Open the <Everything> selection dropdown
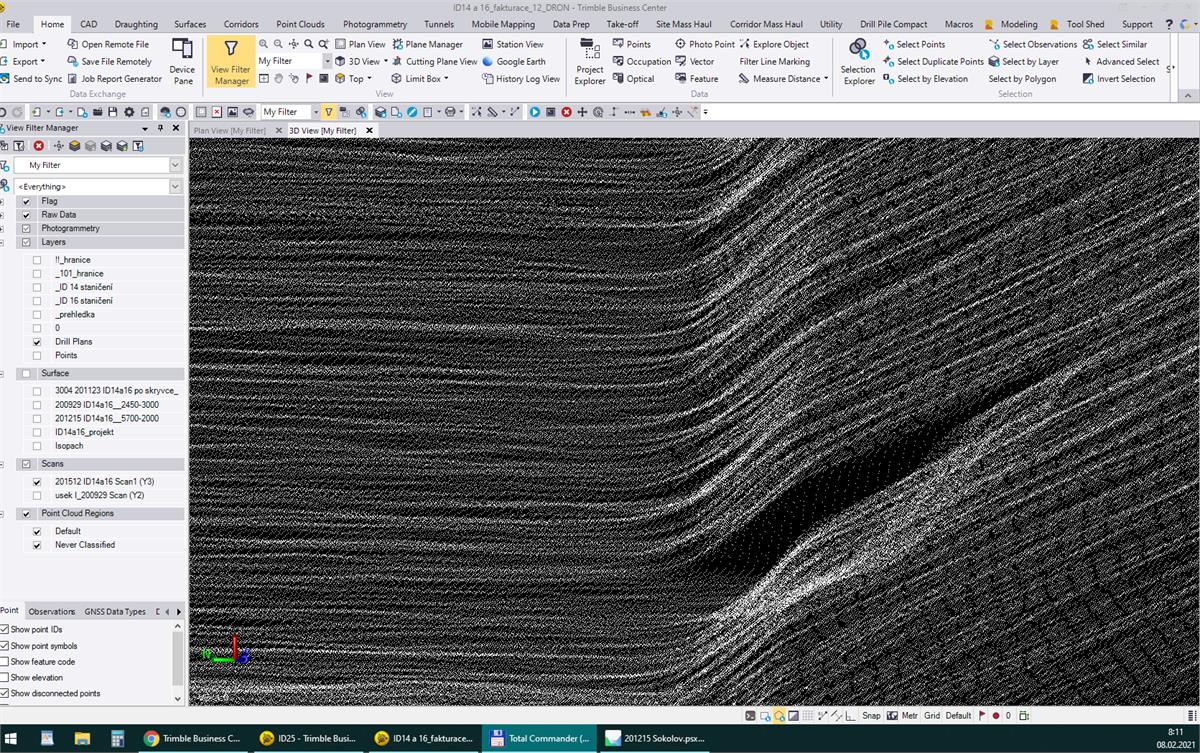The width and height of the screenshot is (1200, 753). (174, 186)
